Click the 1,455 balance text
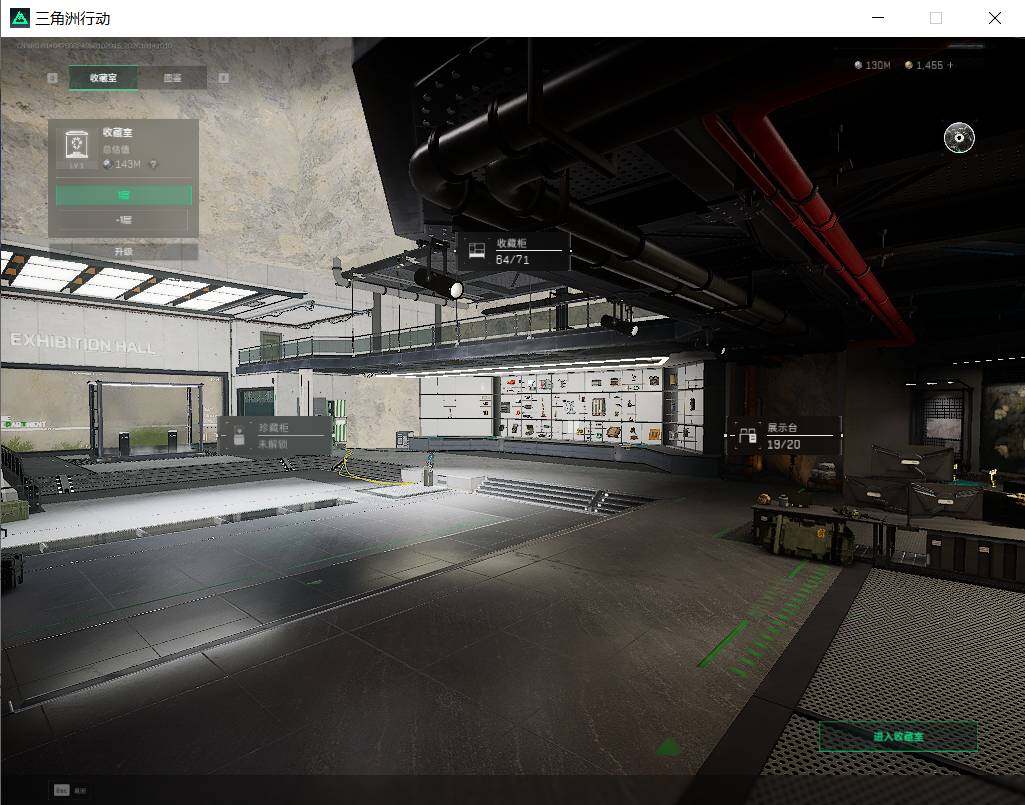 click(x=930, y=65)
